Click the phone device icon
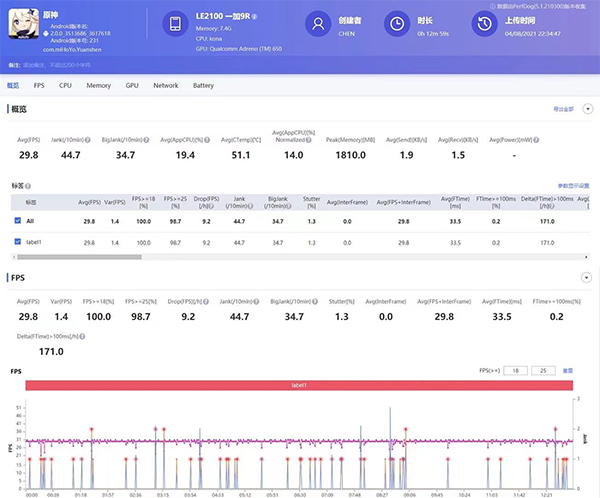This screenshot has height=498, width=600. click(x=175, y=24)
